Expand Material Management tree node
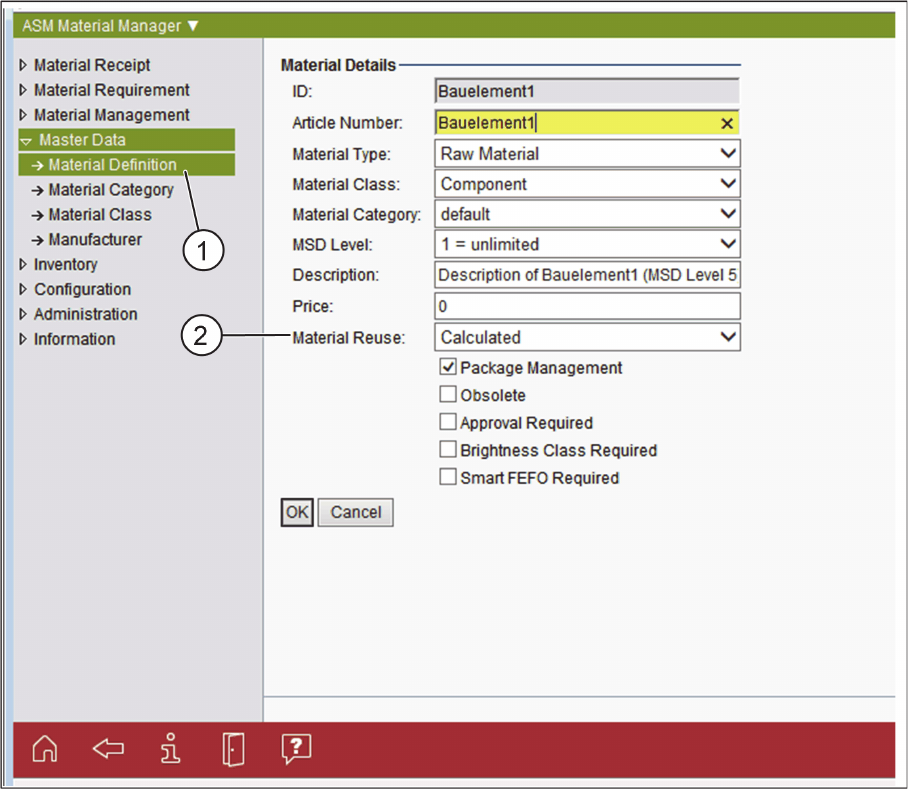The image size is (908, 789). [23, 115]
